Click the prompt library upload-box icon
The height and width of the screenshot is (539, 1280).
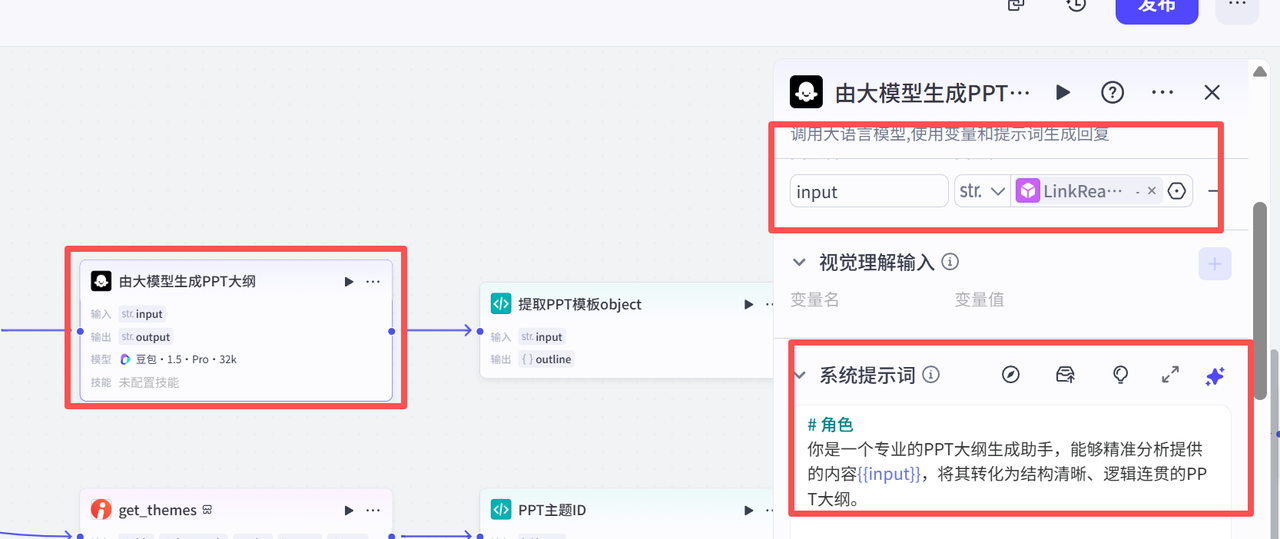1066,375
